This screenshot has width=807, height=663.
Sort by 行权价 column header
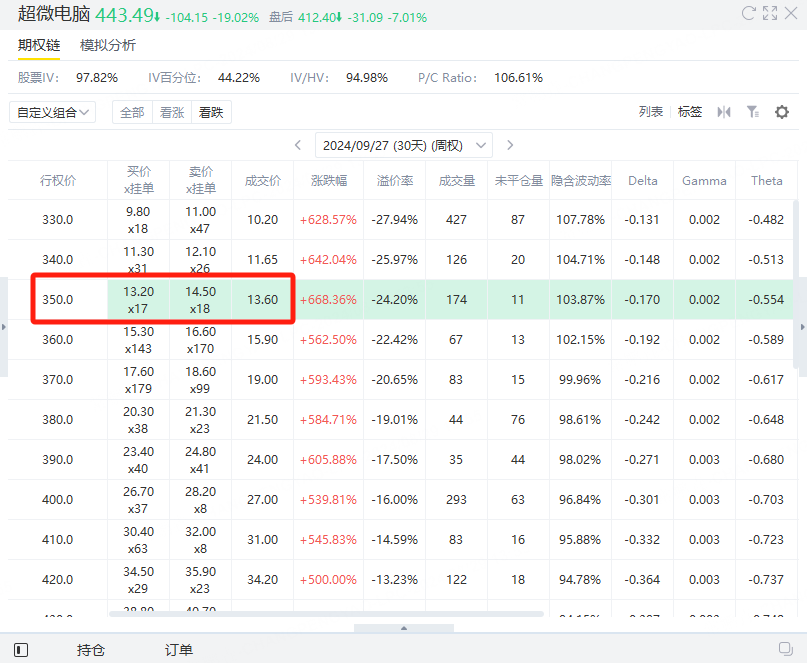pos(58,181)
